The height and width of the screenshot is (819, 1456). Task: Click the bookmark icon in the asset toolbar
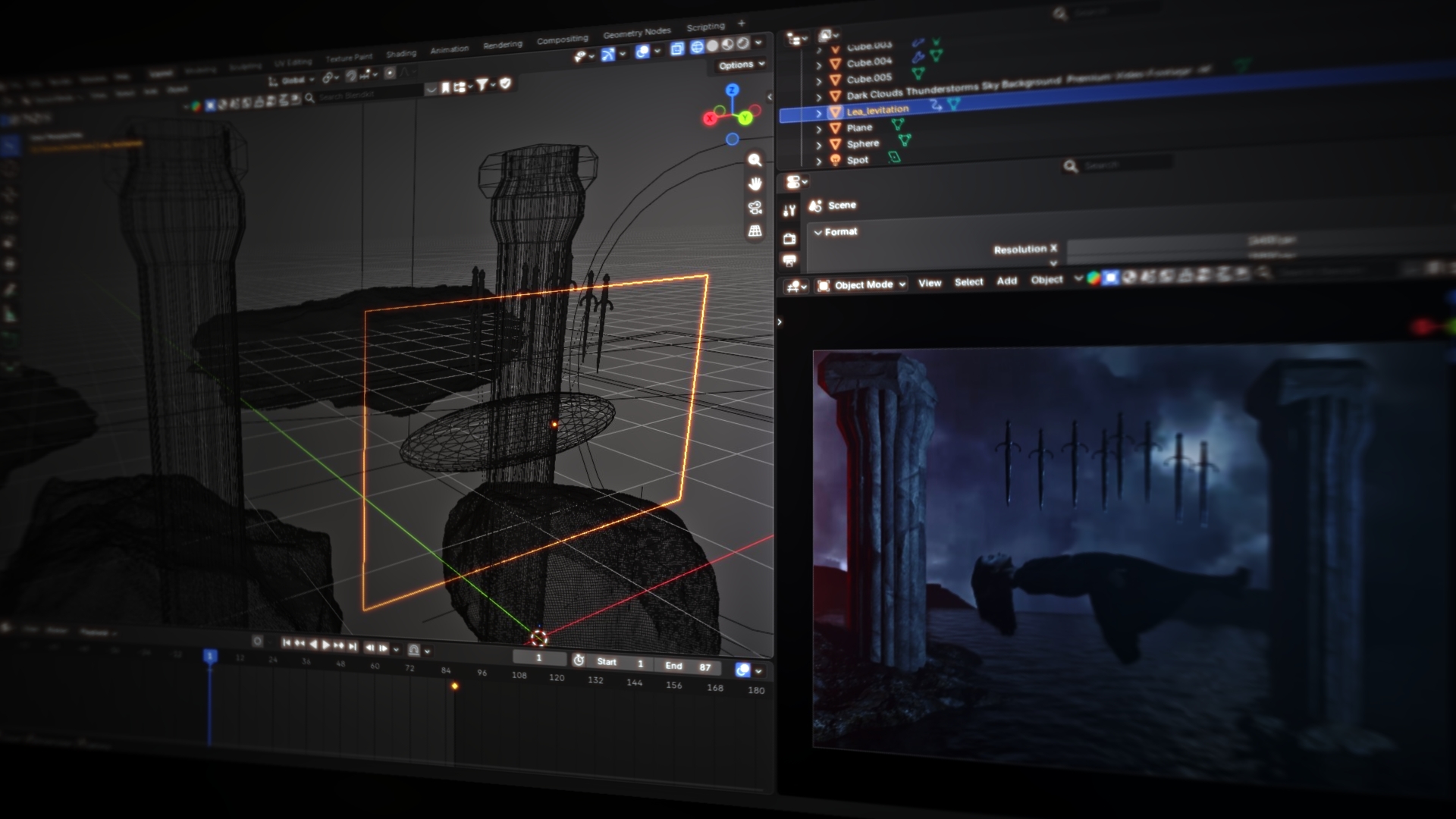click(x=446, y=88)
